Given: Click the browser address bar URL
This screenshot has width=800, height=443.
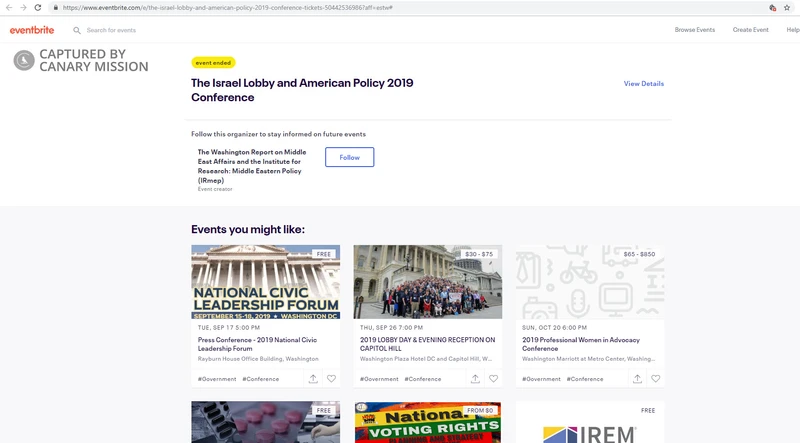Looking at the screenshot, I should point(228,8).
